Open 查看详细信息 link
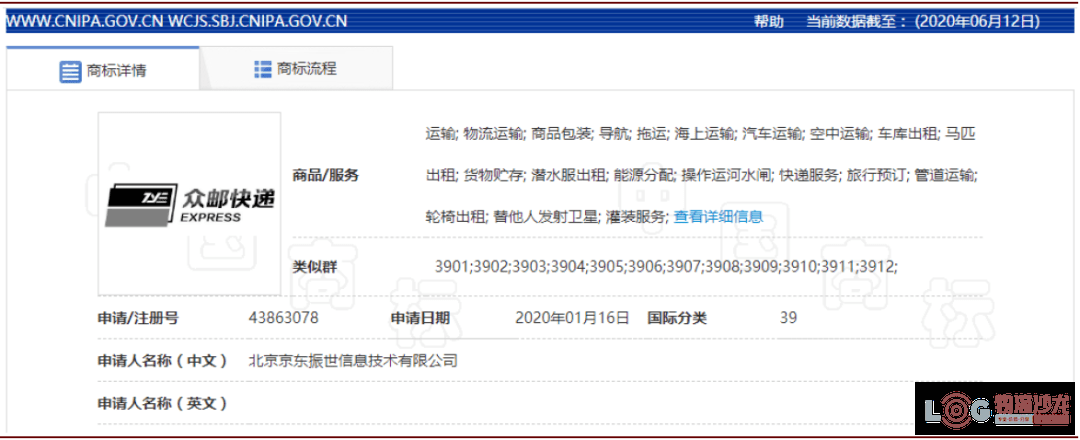This screenshot has height=440, width=1080. click(x=718, y=217)
